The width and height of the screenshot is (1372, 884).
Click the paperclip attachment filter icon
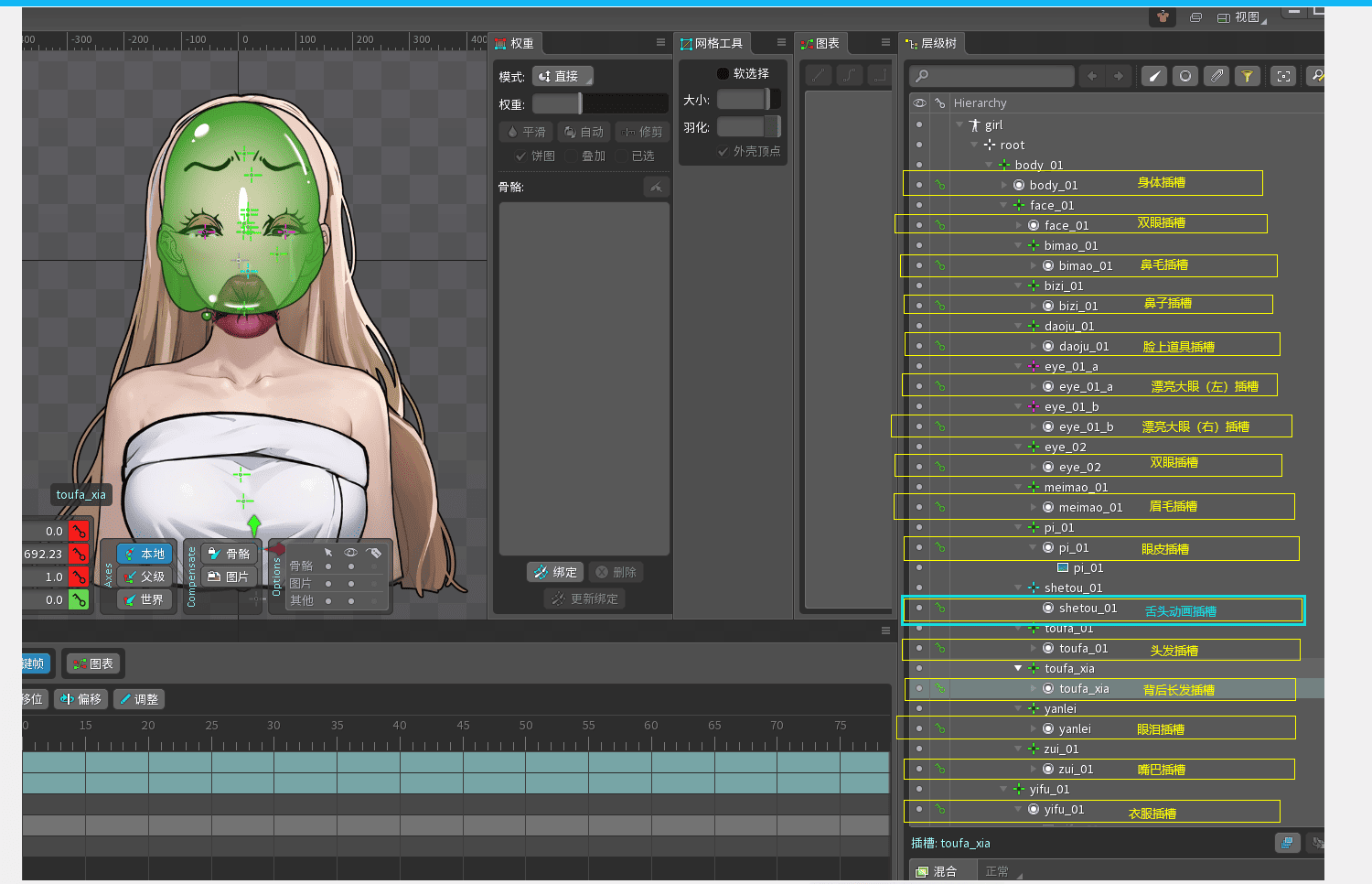coord(1217,76)
